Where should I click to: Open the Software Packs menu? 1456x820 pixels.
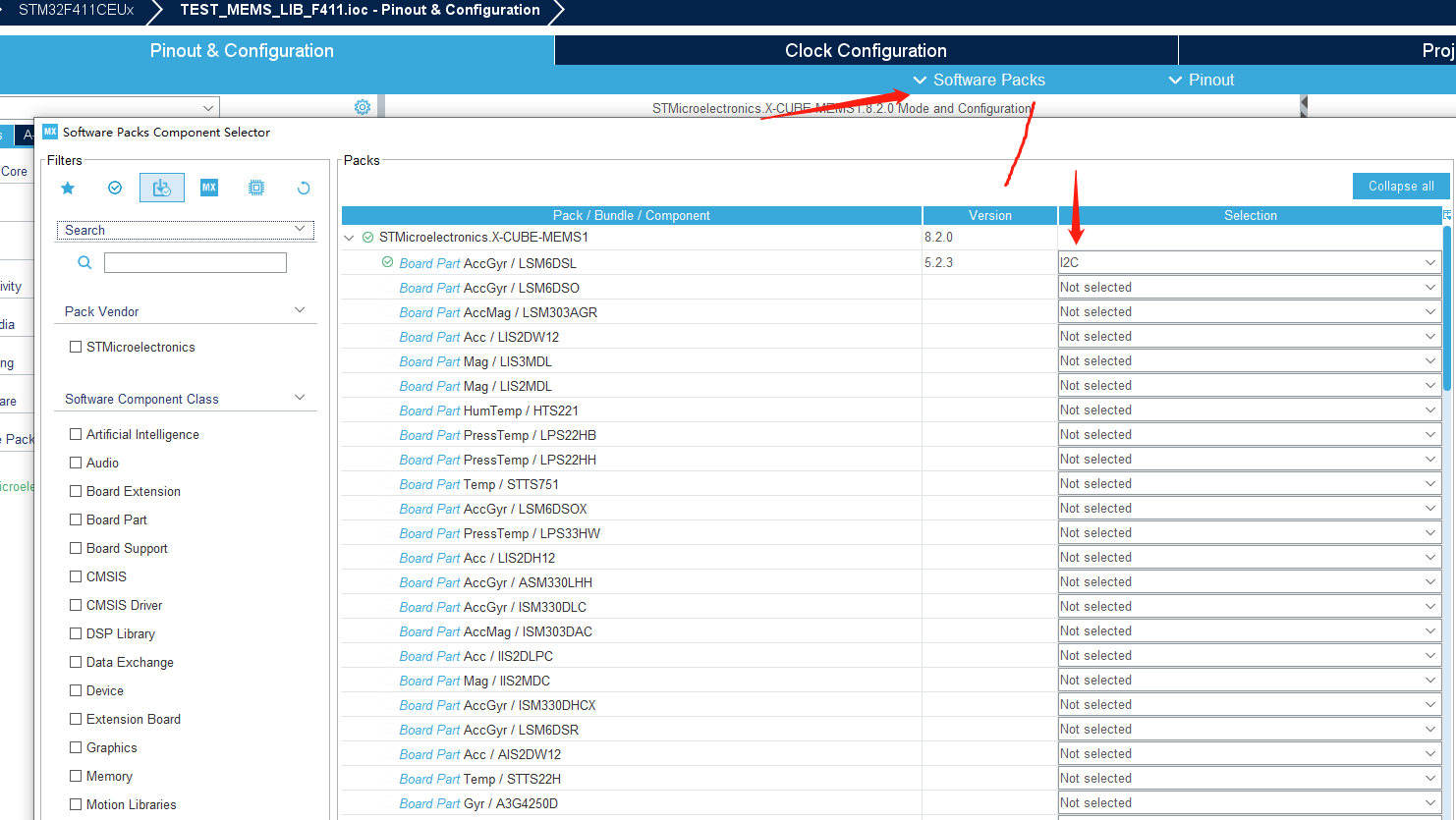pyautogui.click(x=979, y=80)
